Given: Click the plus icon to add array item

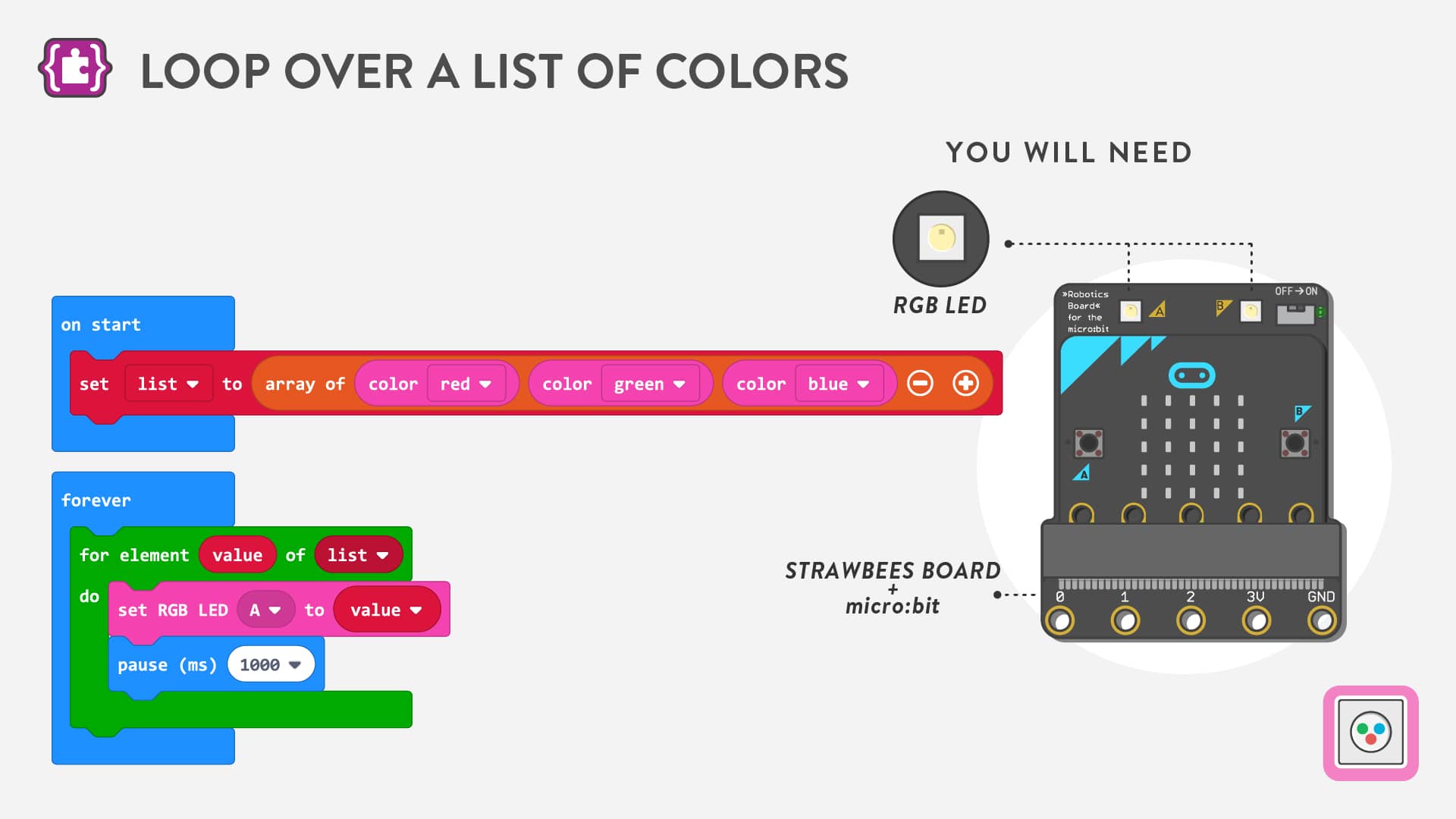Looking at the screenshot, I should [965, 384].
